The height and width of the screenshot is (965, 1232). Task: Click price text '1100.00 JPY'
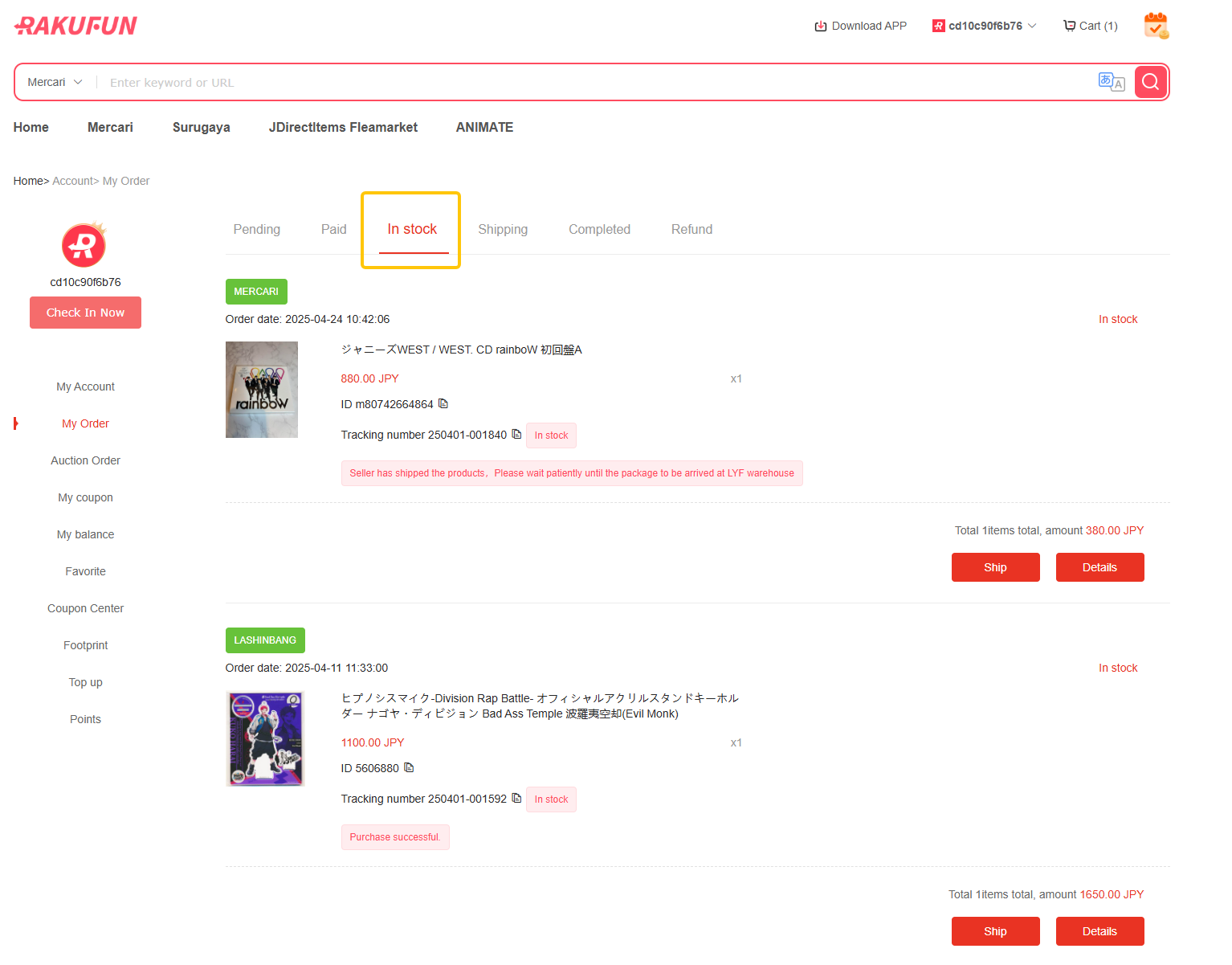(373, 742)
